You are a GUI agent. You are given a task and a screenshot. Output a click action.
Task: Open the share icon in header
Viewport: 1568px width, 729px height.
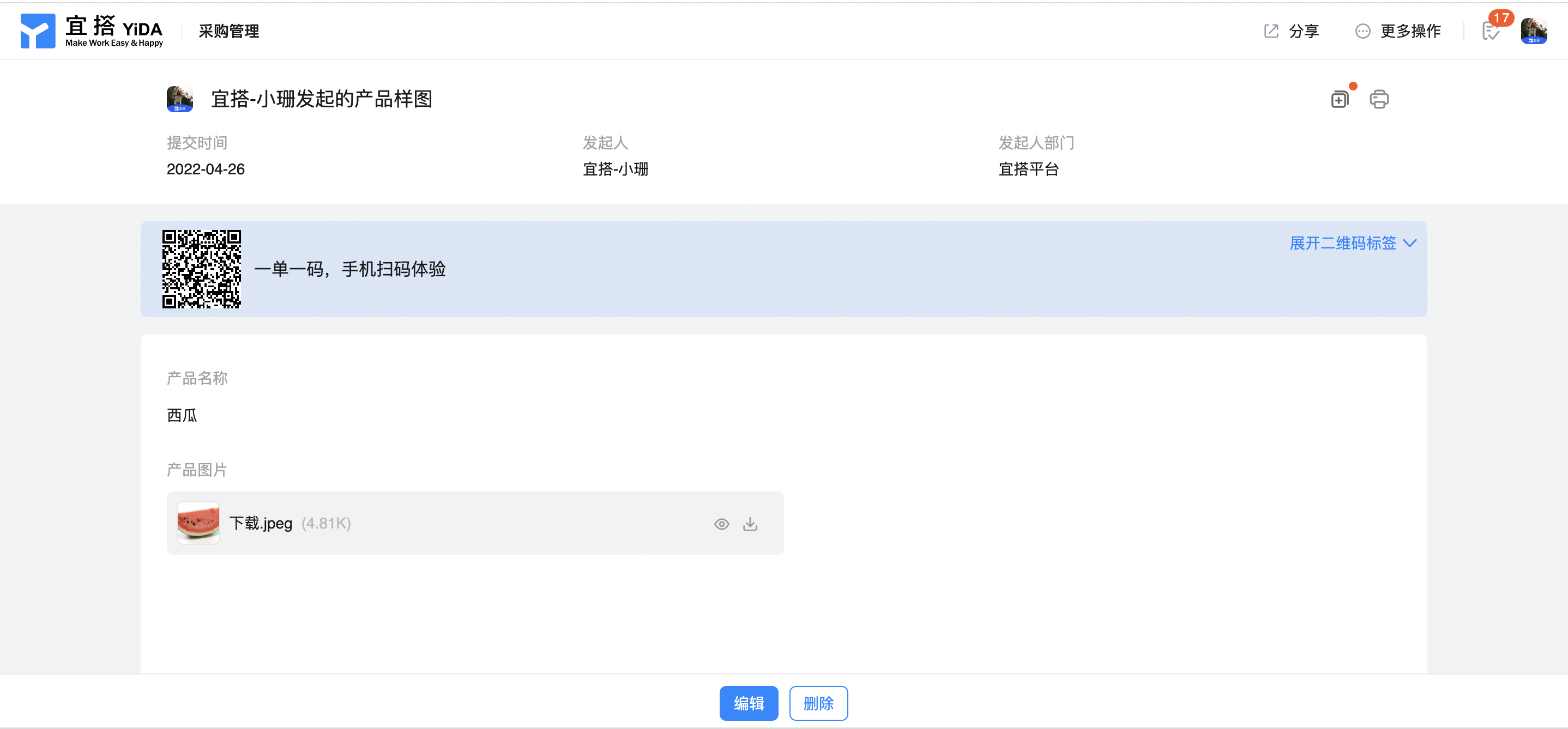pos(1271,31)
